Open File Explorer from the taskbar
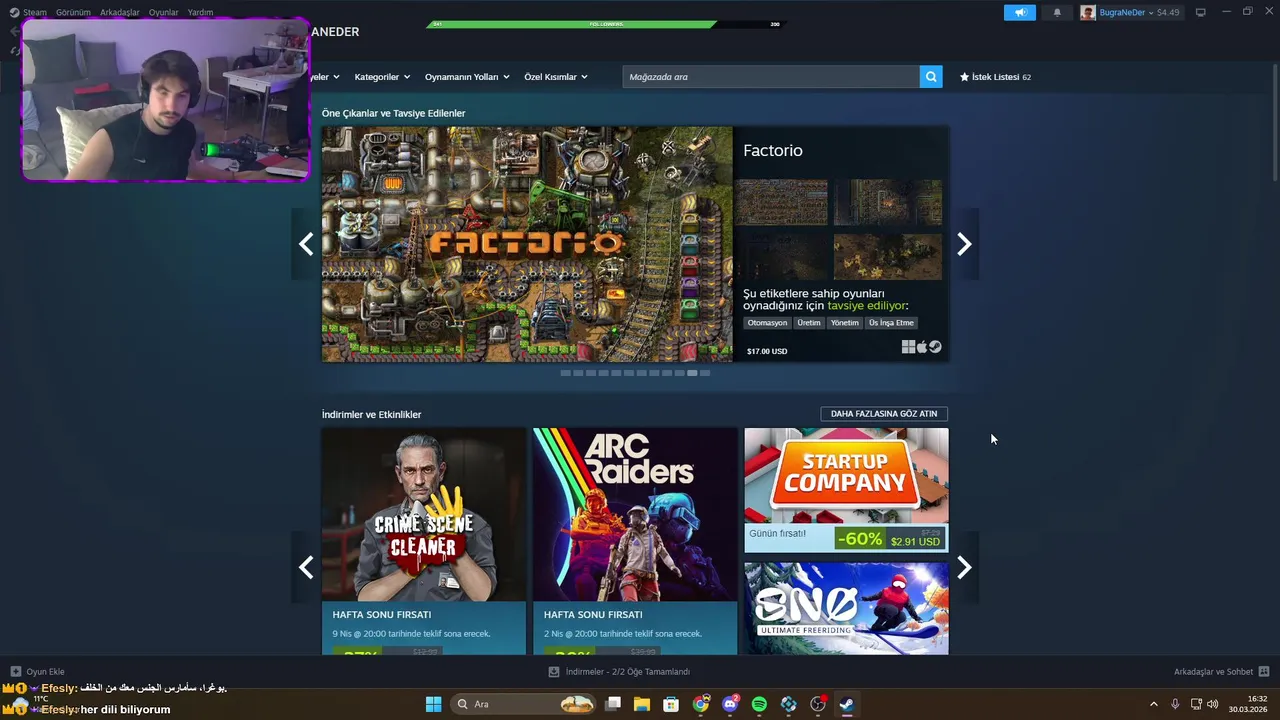 coord(642,704)
